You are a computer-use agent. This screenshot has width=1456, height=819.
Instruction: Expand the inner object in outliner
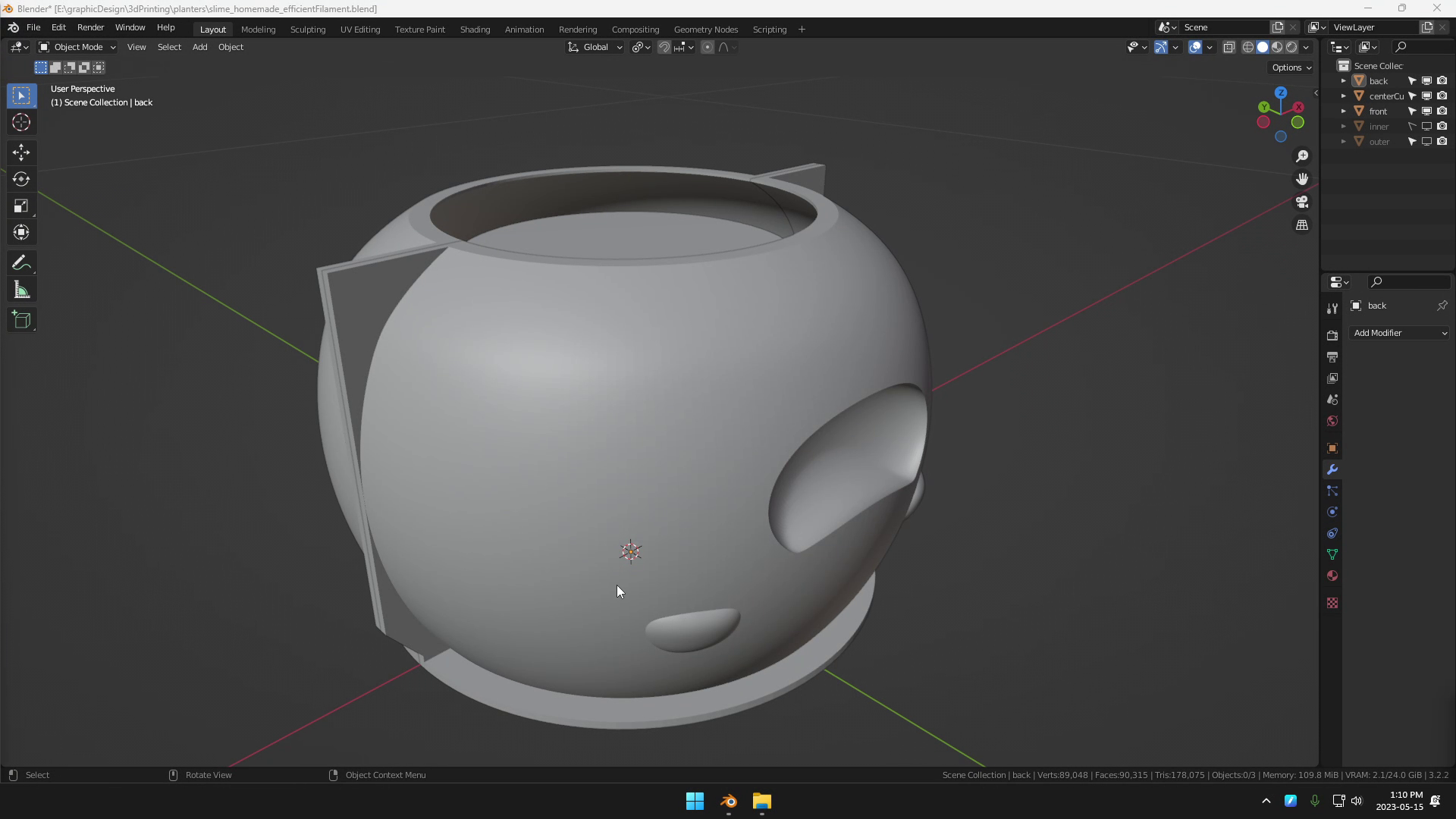(1344, 127)
